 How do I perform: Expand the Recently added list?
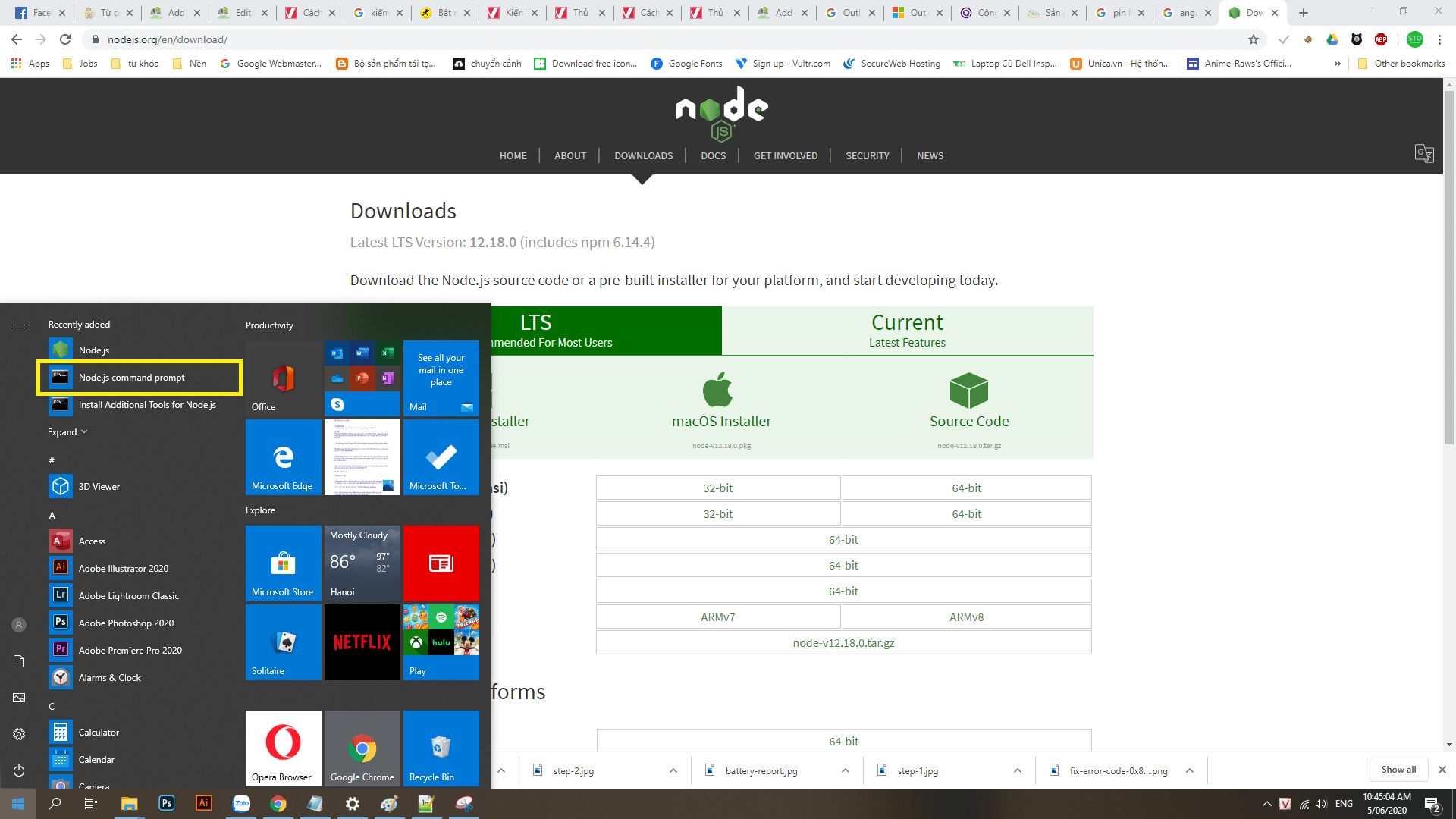click(x=67, y=432)
